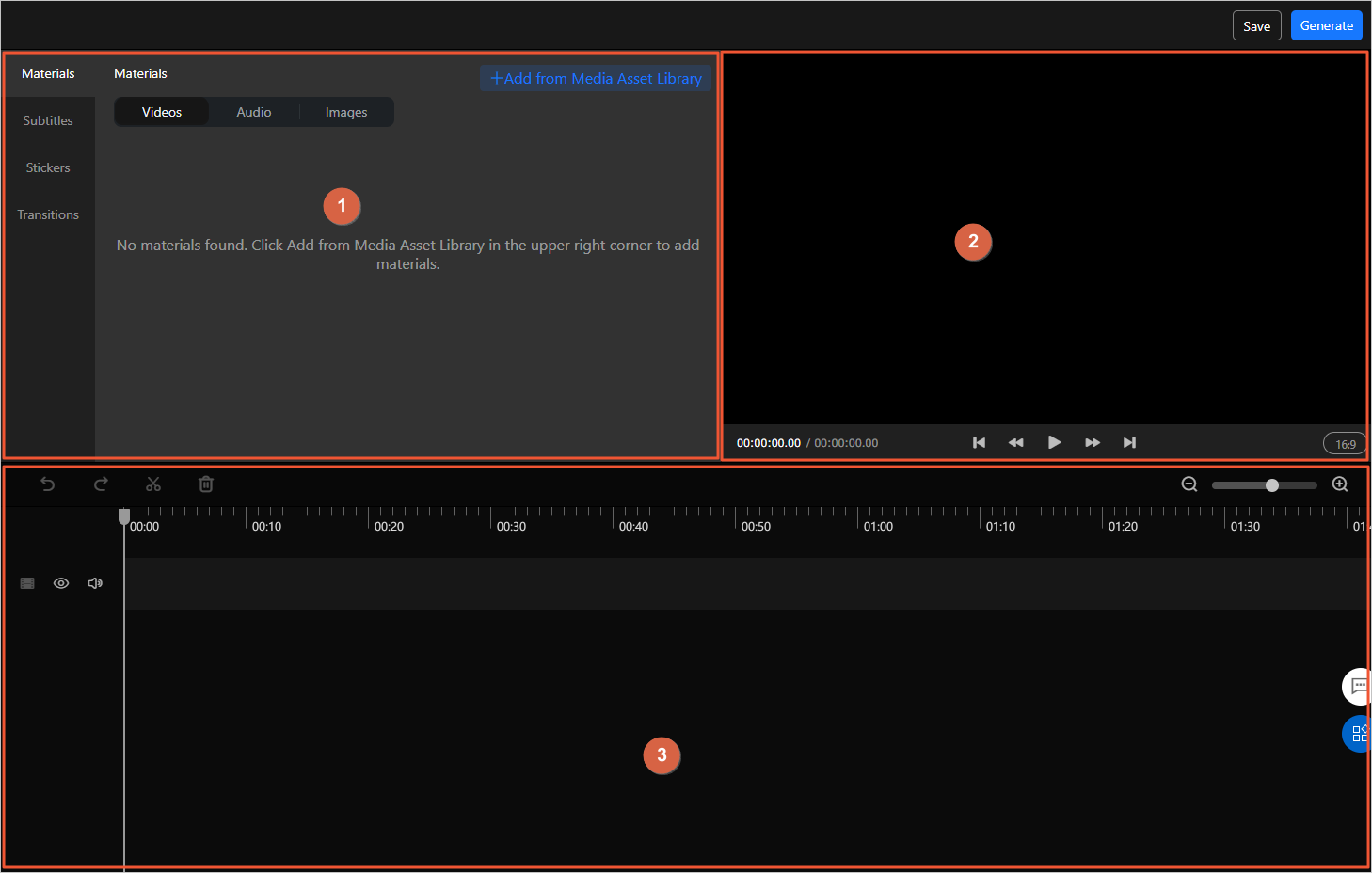Click the Save button
Screen dimensions: 1372x873
tap(1256, 26)
